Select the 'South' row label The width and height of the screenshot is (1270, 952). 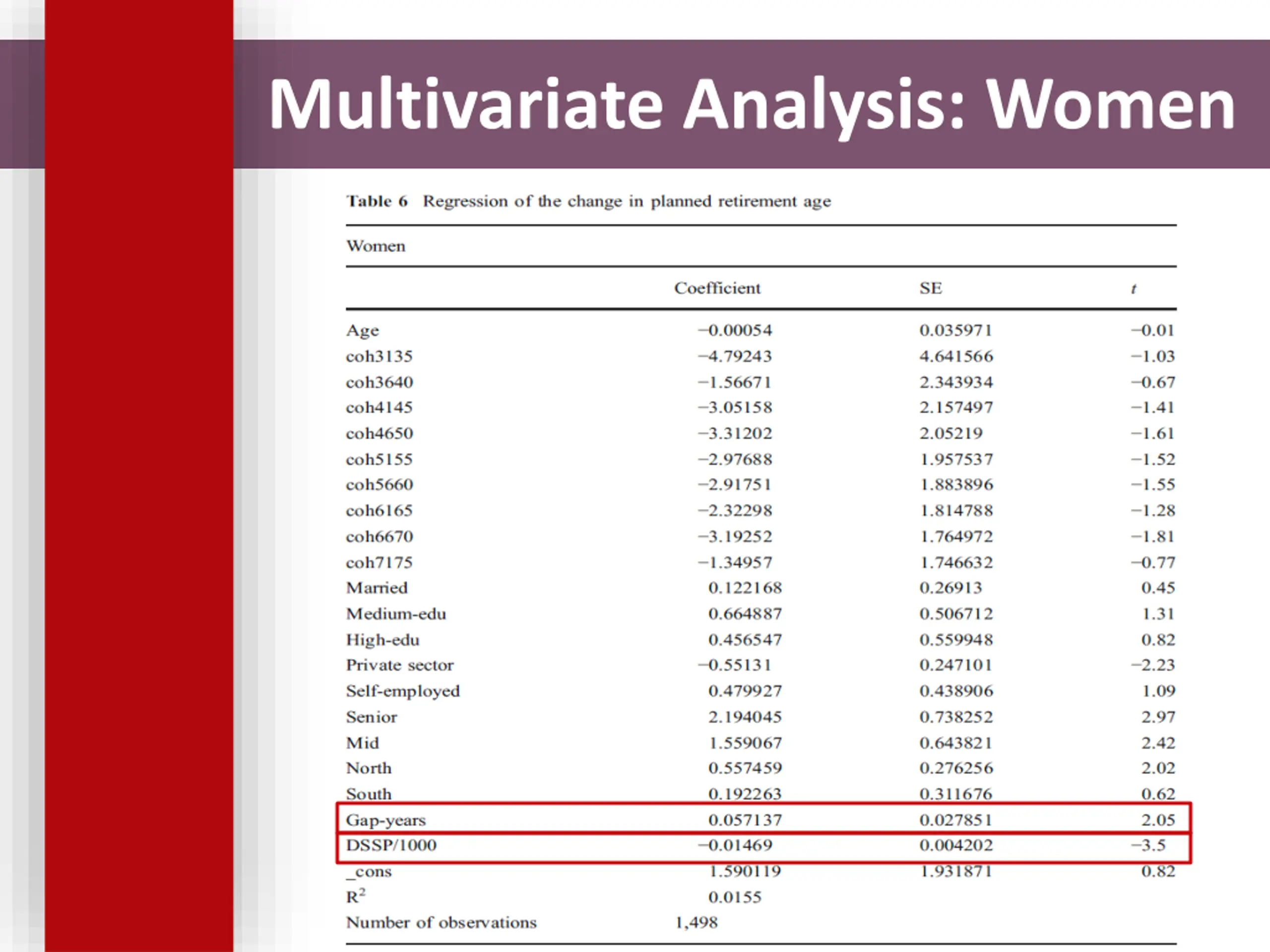point(369,794)
